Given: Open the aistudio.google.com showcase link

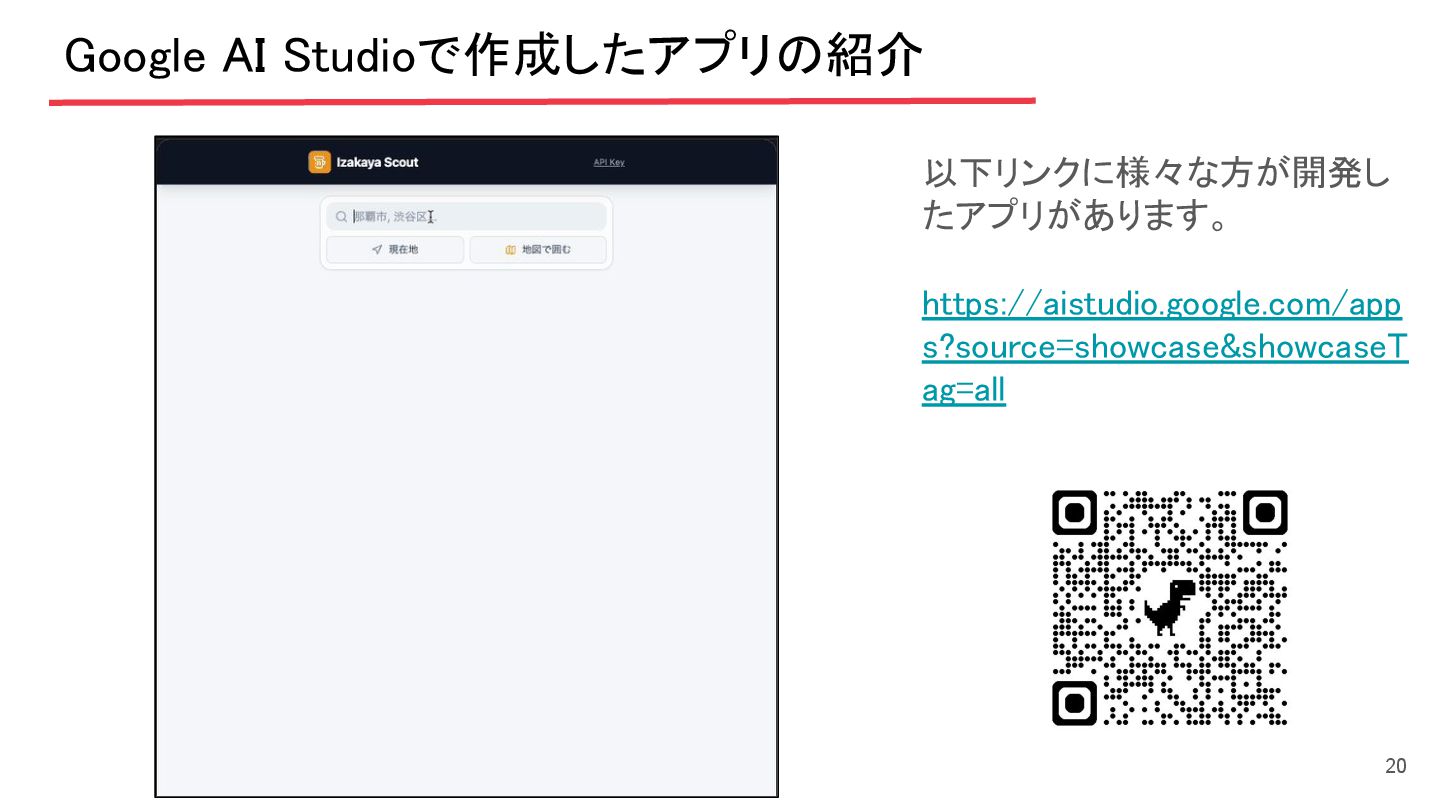Looking at the screenshot, I should click(1165, 347).
